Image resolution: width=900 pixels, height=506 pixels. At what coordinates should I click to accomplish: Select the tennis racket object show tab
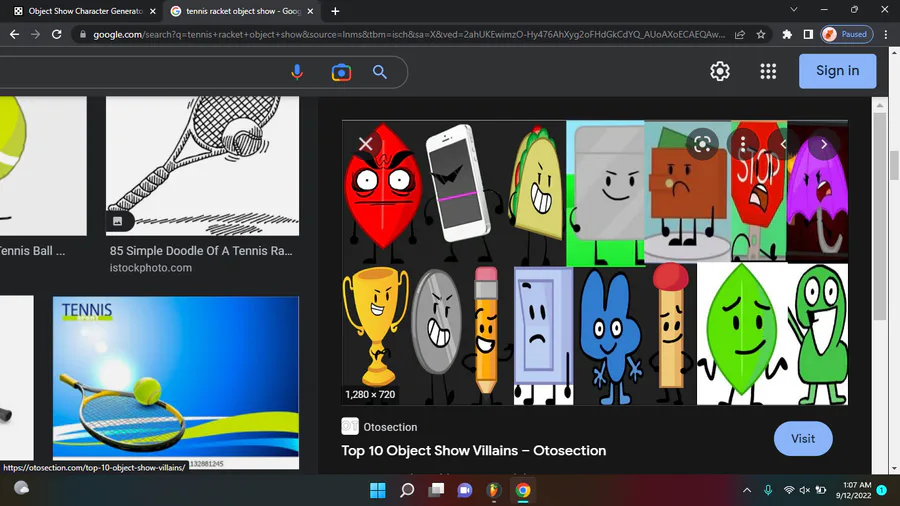click(x=242, y=11)
